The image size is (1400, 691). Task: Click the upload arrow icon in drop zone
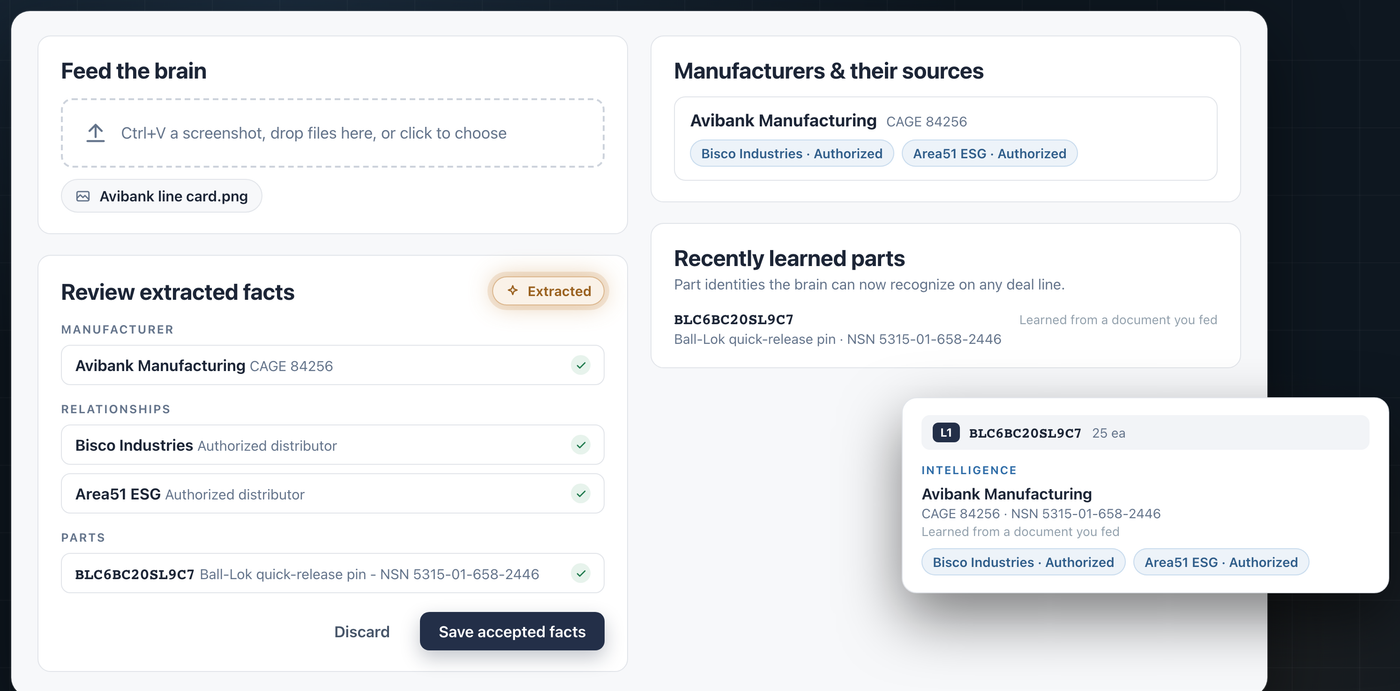pos(96,133)
